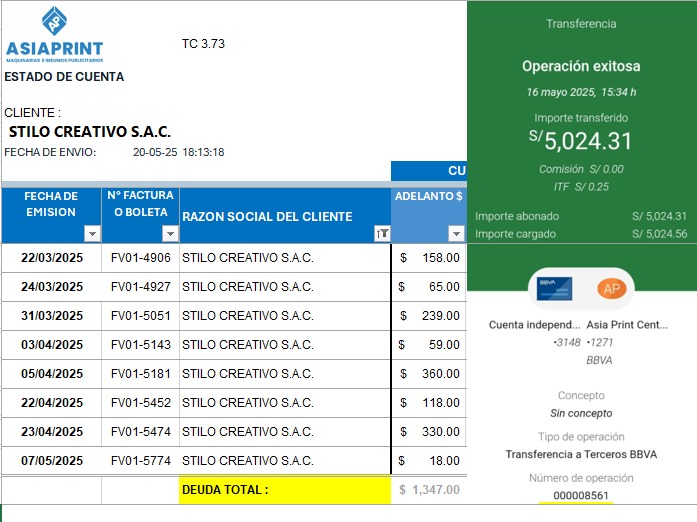Open the active RAZON SOCIAL filter button
This screenshot has width=697, height=522.
pyautogui.click(x=381, y=233)
